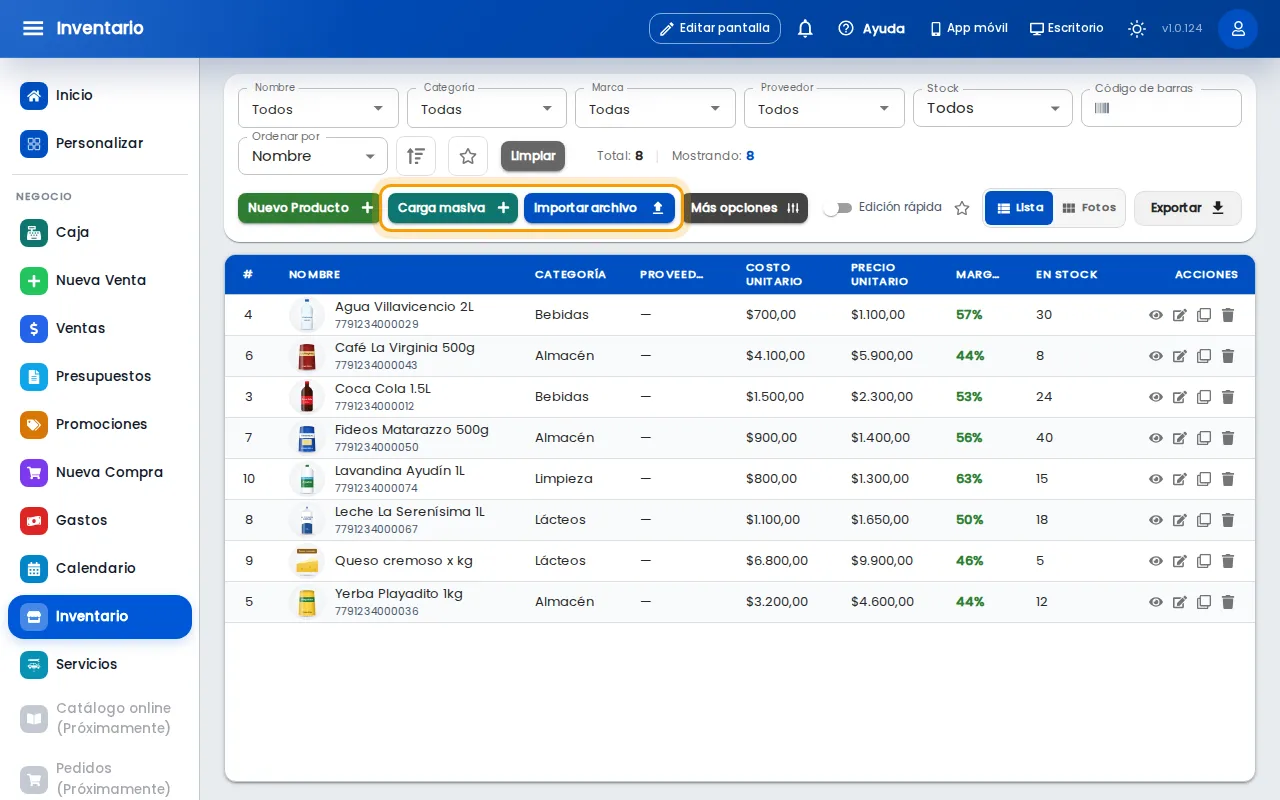Delete Coca Cola 1.5L product
The height and width of the screenshot is (800, 1280).
coord(1228,397)
